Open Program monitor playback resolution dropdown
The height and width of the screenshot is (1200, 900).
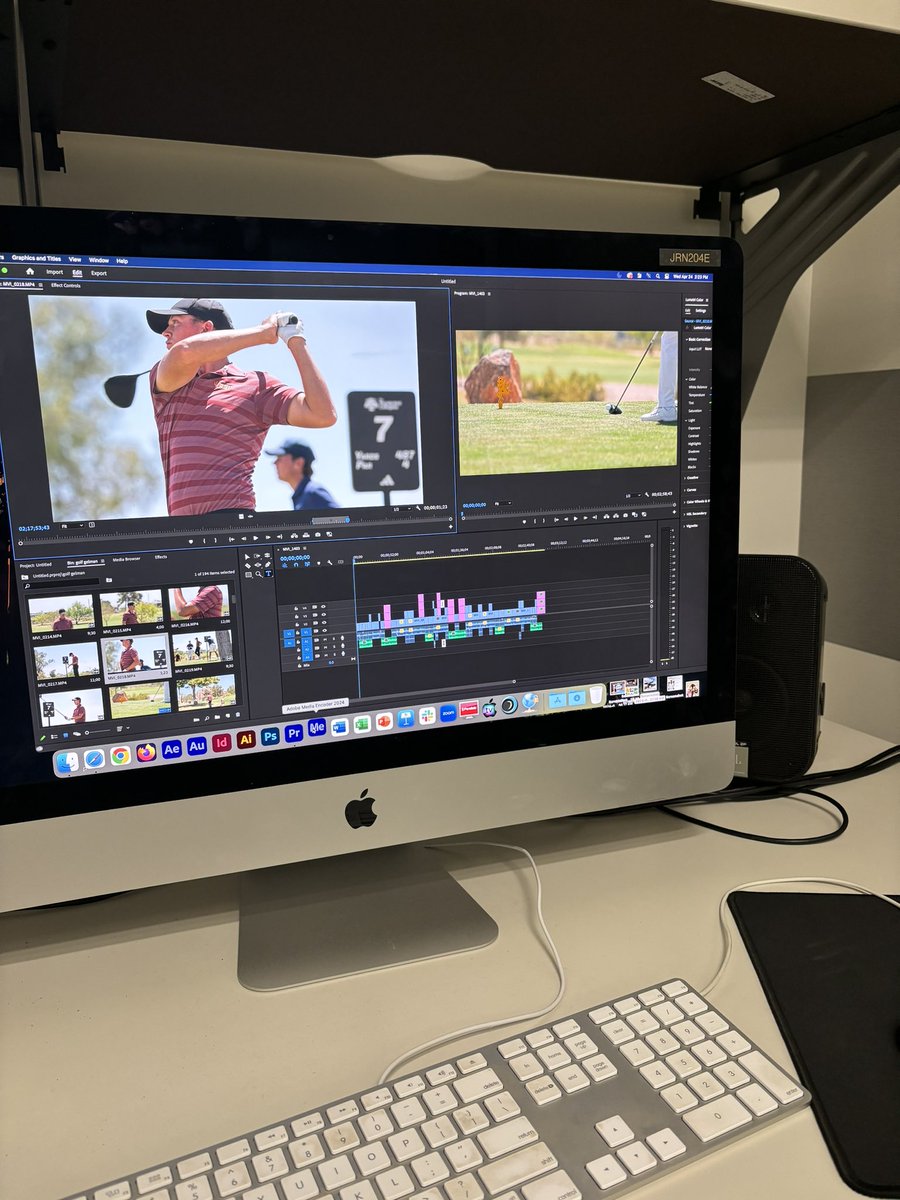pyautogui.click(x=633, y=495)
